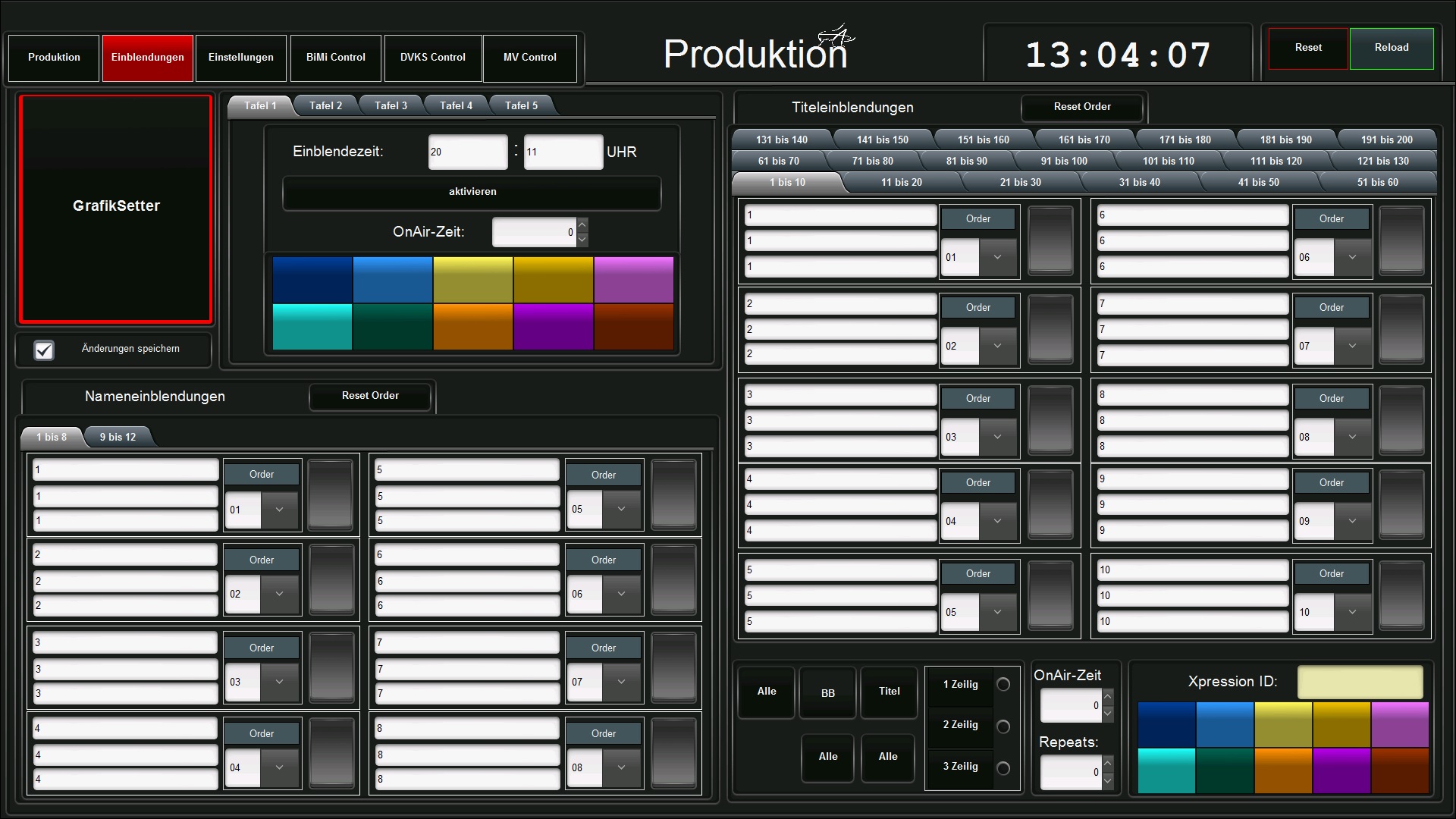Click Order button for name entry 3
Image resolution: width=1456 pixels, height=819 pixels.
click(x=262, y=648)
